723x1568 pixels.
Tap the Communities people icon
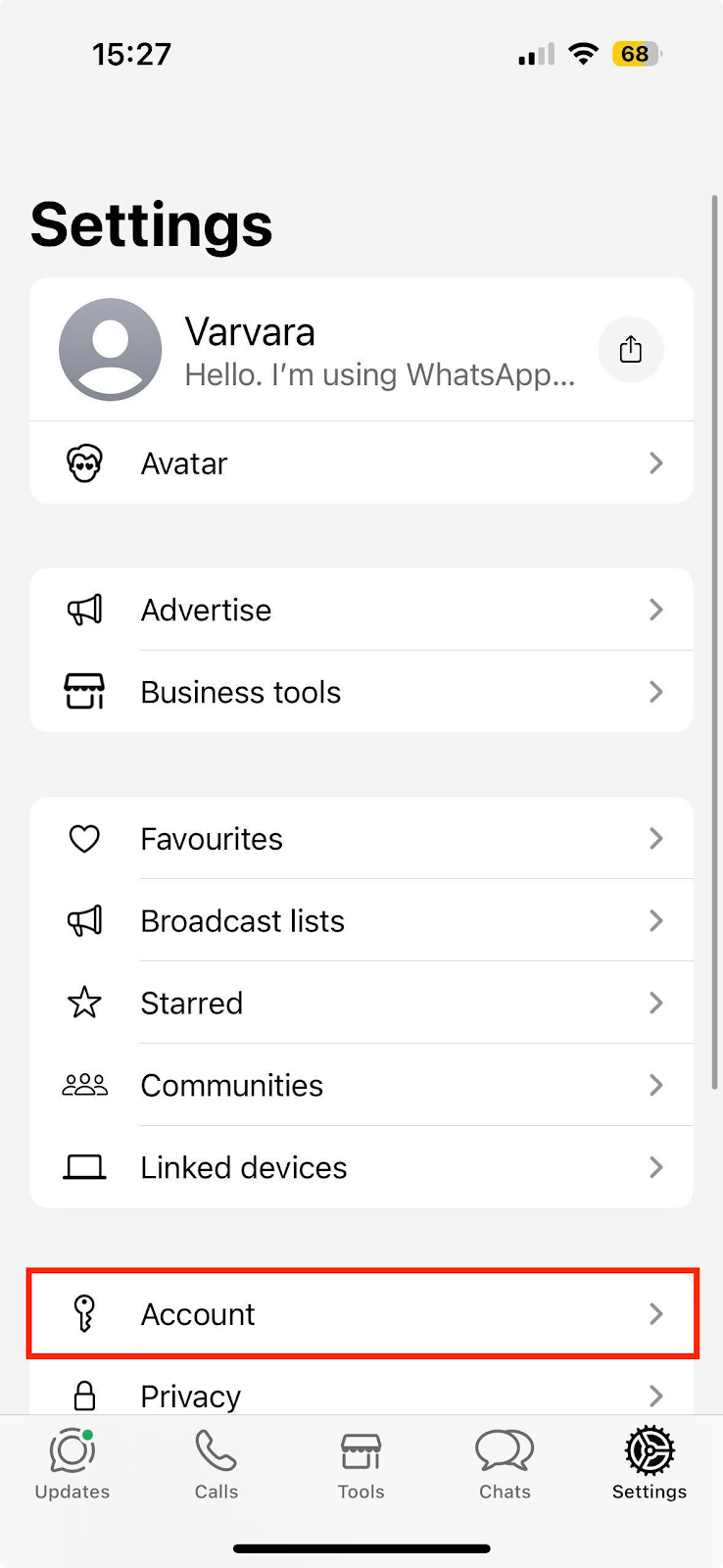click(x=85, y=1085)
